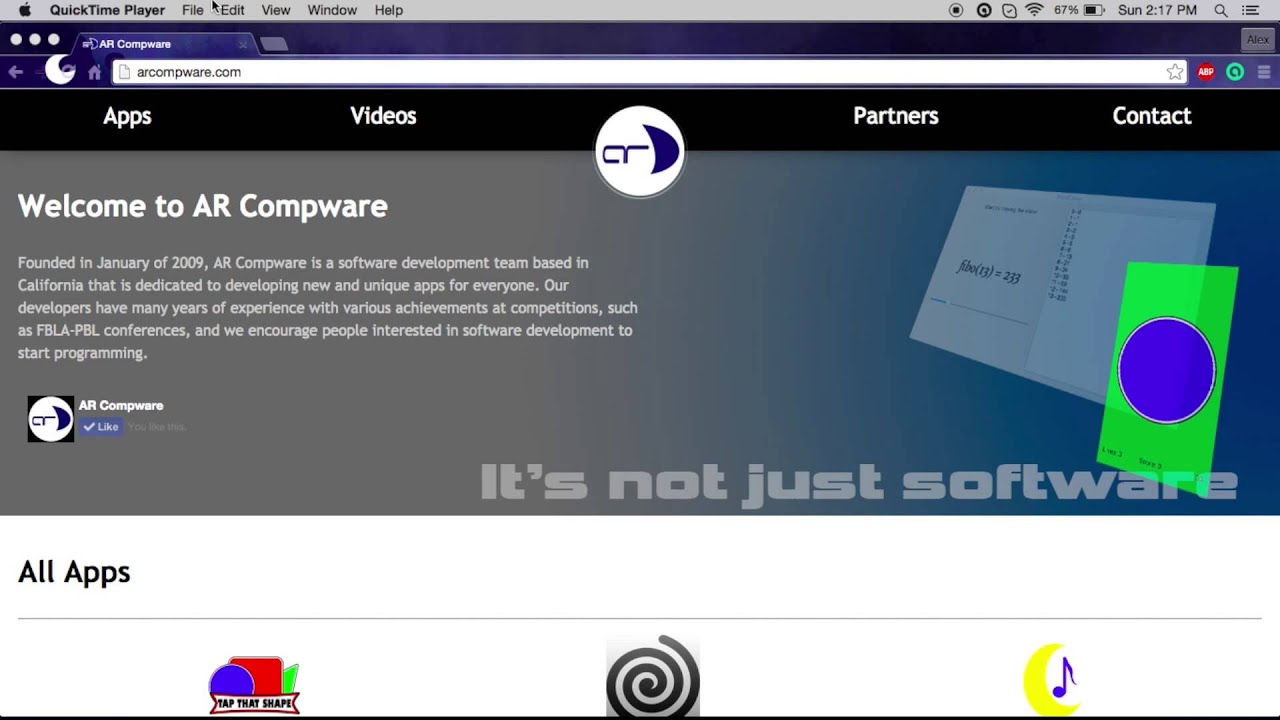Open a new browser tab
Viewport: 1280px width, 720px height.
[274, 44]
